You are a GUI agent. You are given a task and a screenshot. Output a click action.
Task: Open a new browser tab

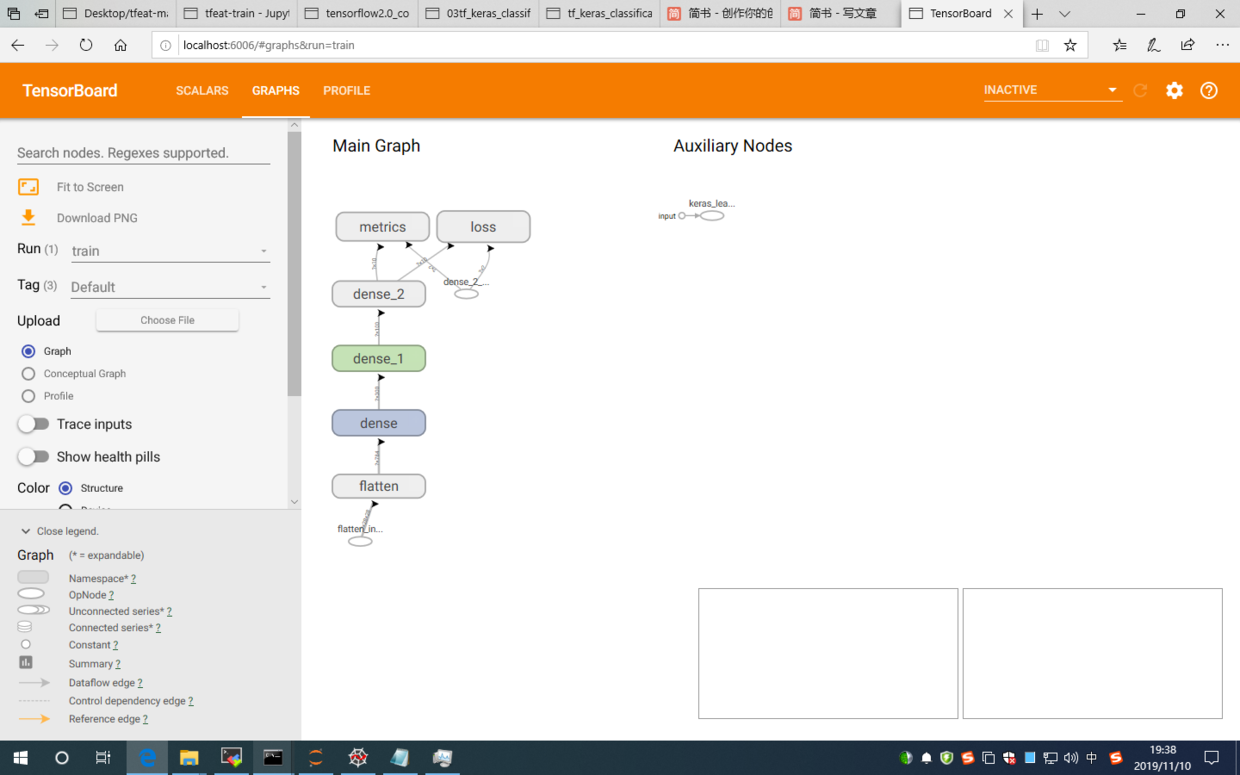coord(1037,14)
